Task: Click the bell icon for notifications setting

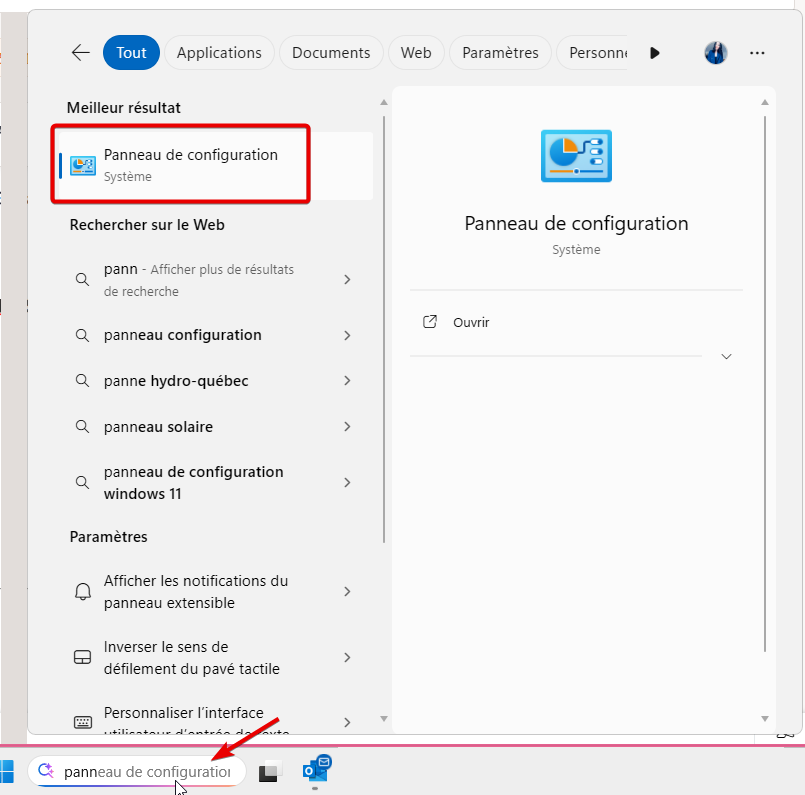Action: point(83,592)
